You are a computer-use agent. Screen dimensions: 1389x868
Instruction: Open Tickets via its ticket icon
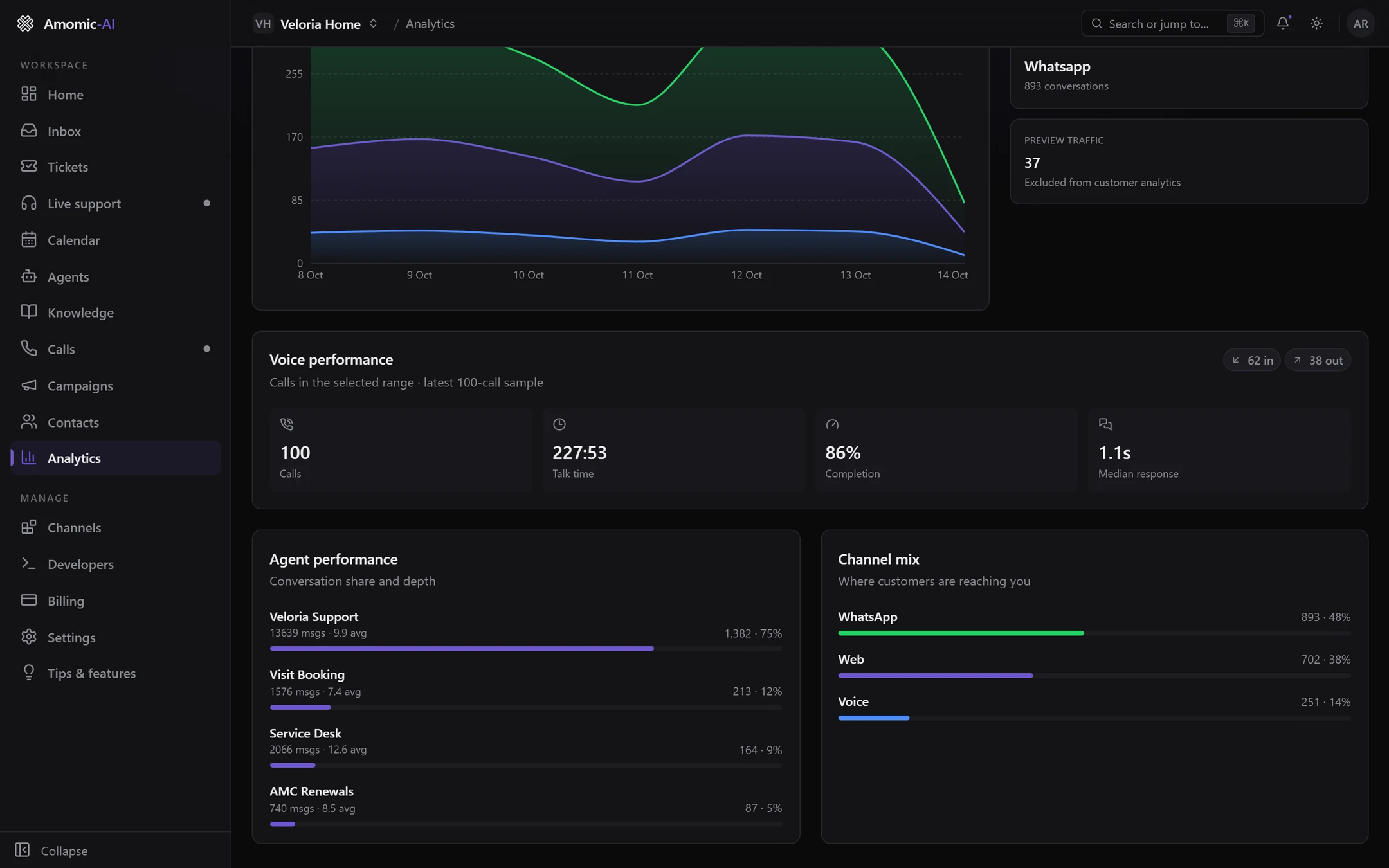(29, 167)
